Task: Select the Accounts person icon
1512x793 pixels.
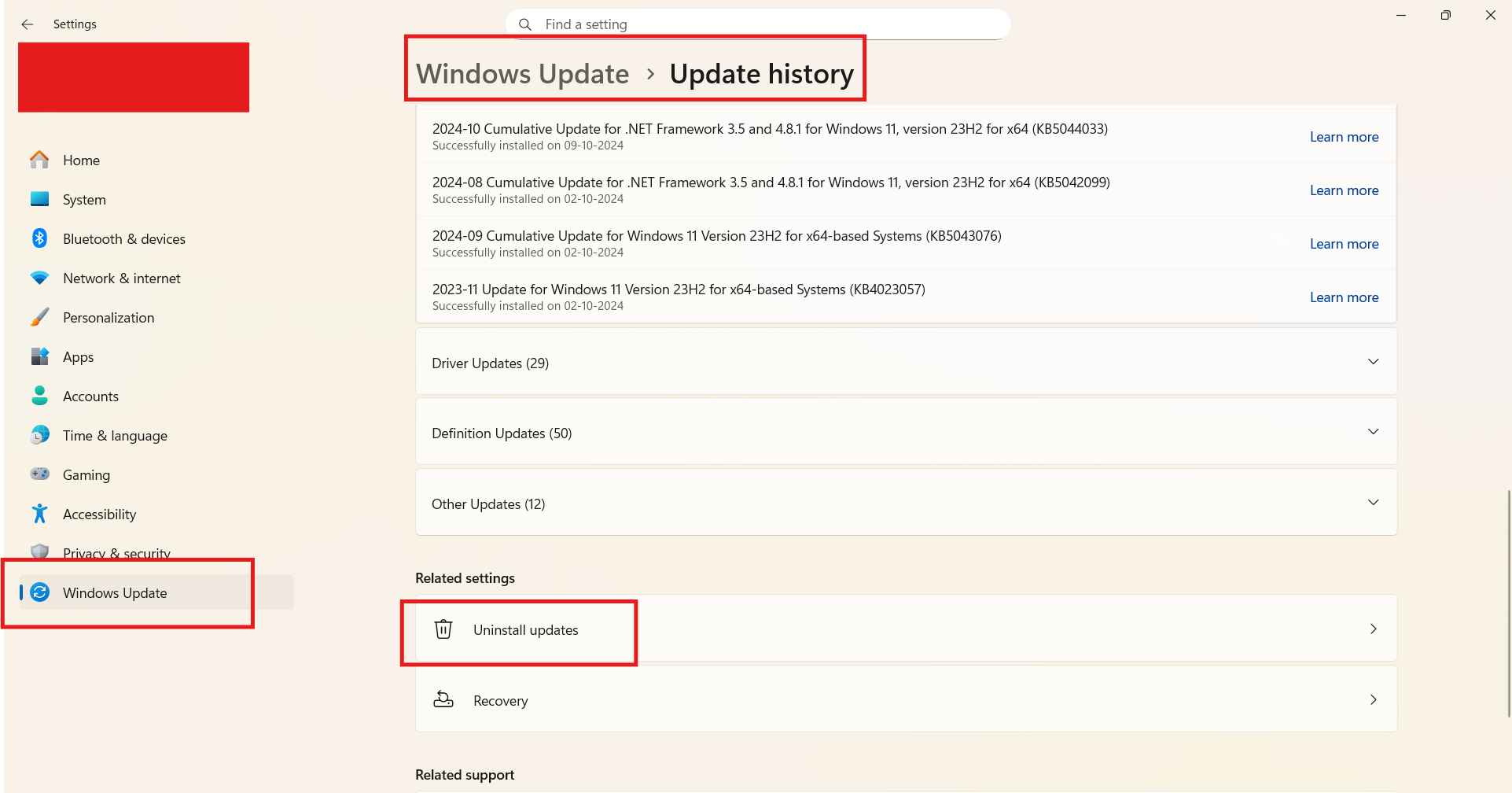Action: tap(39, 396)
